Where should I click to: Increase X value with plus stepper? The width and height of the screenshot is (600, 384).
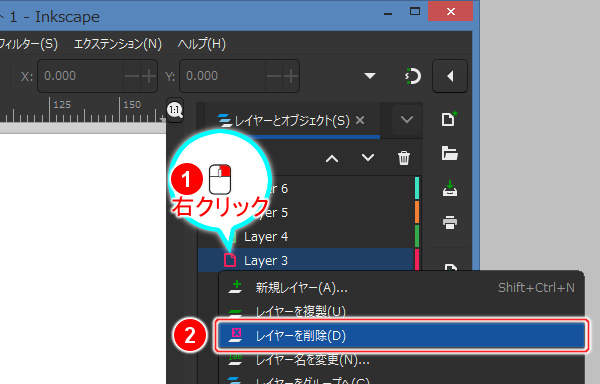click(149, 76)
